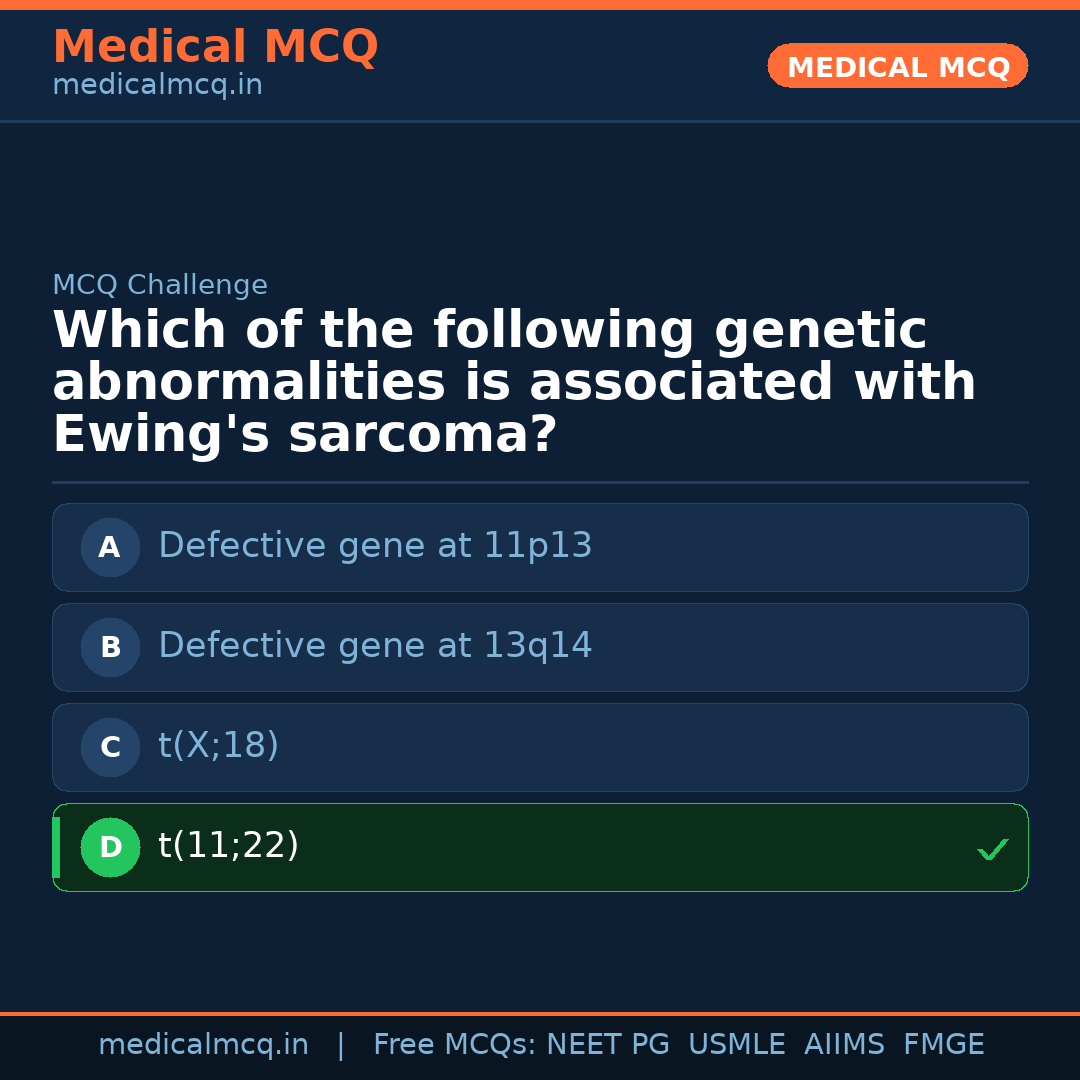
Task: Click the green D option badge
Action: tap(110, 847)
